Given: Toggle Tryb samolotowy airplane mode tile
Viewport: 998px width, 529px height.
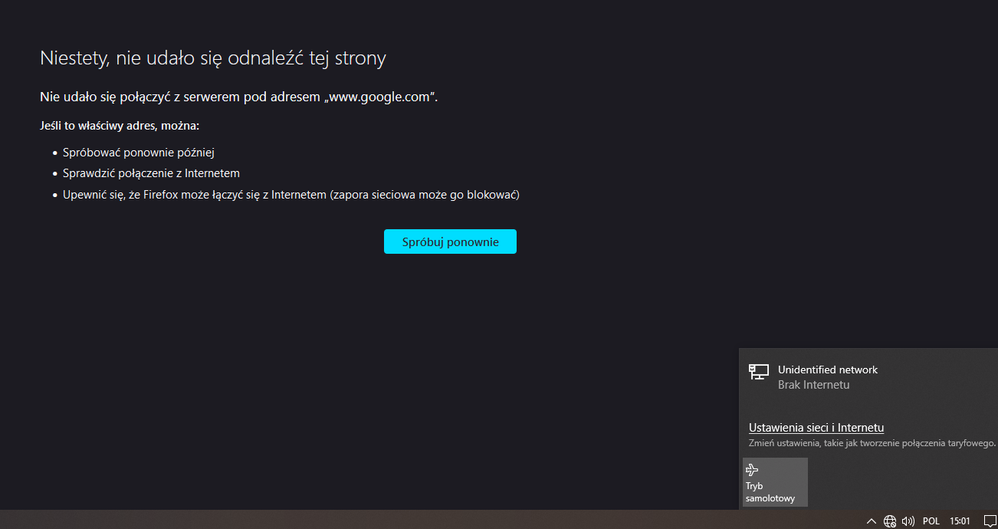Looking at the screenshot, I should 774,482.
